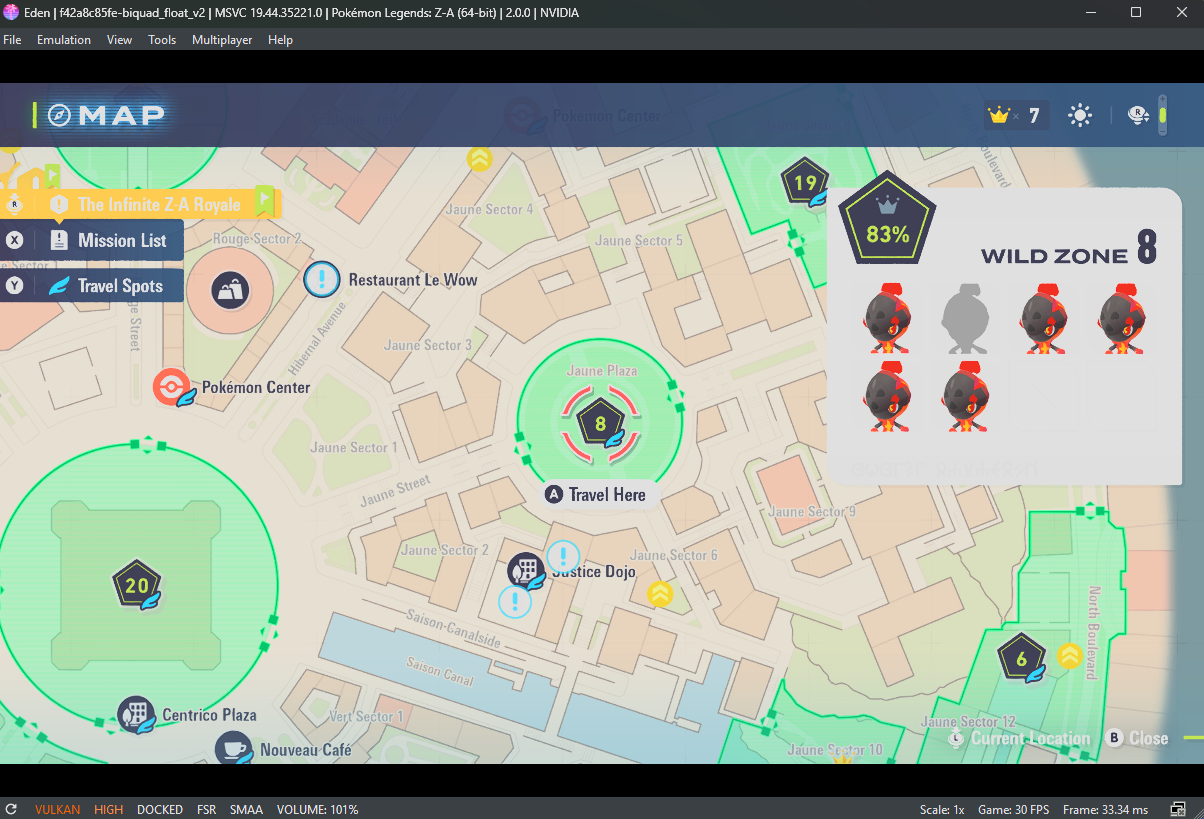This screenshot has width=1204, height=819.
Task: Click the VOLUME: 101% status entry
Action: coord(317,809)
